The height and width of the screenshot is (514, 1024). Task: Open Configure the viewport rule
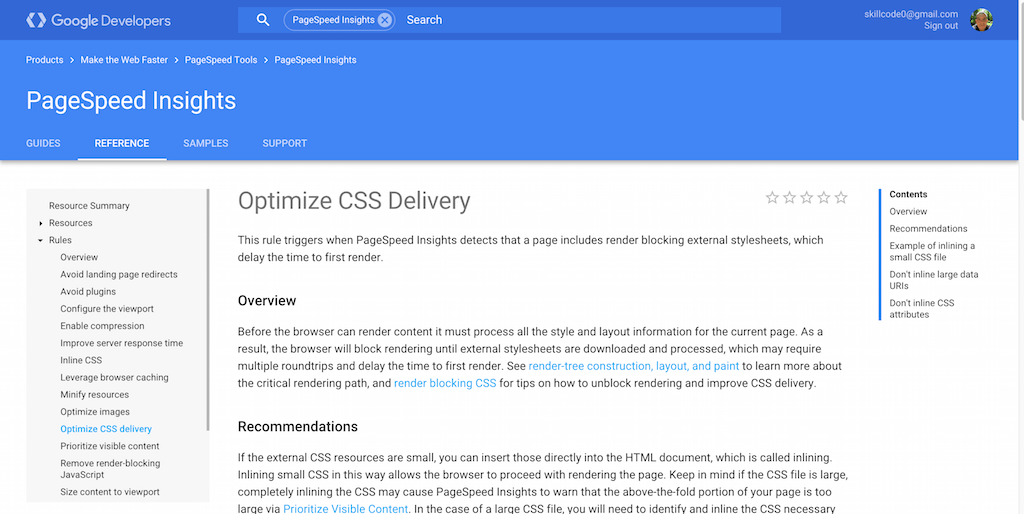click(107, 308)
